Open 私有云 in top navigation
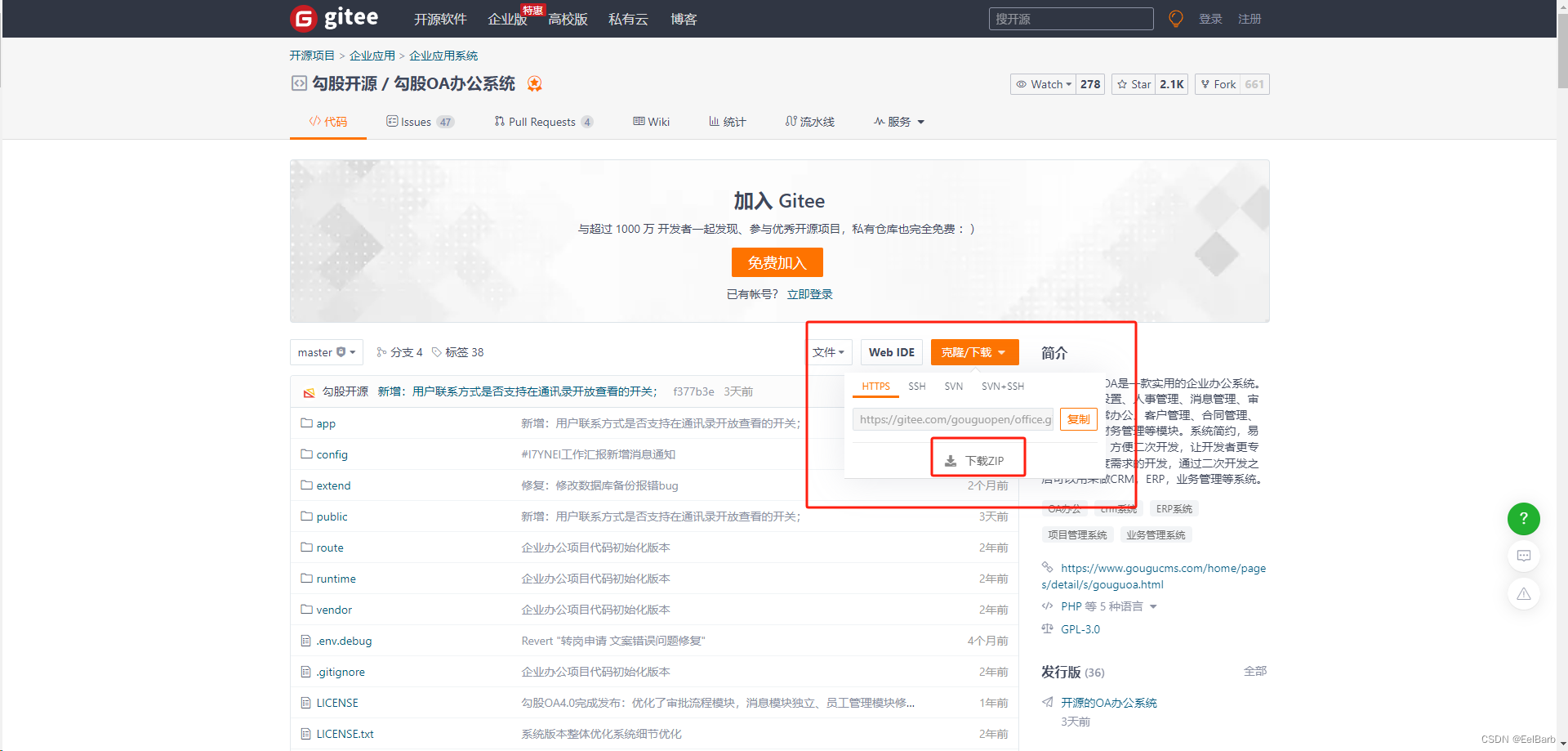This screenshot has height=751, width=1568. [628, 19]
